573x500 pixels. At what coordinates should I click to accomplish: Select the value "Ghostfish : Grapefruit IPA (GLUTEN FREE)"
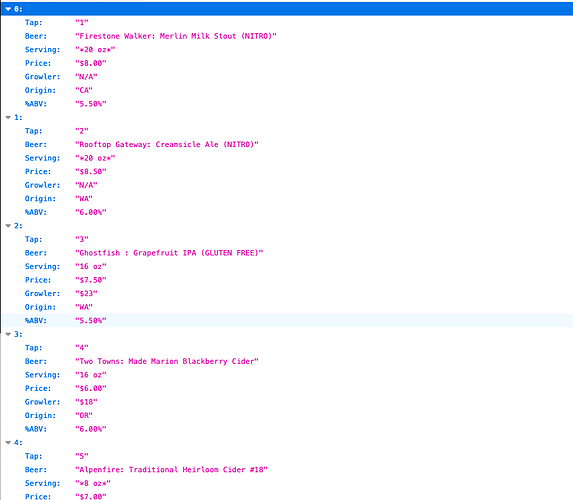click(x=169, y=253)
